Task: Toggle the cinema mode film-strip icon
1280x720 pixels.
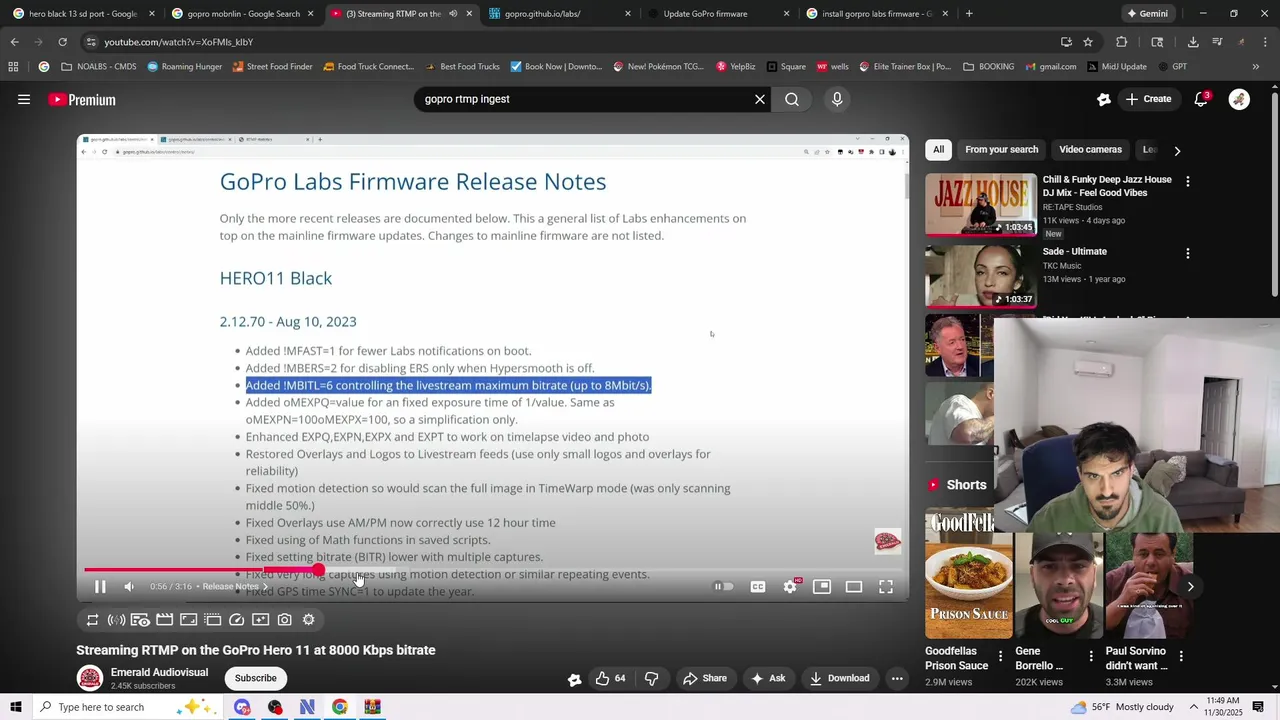Action: pos(164,620)
